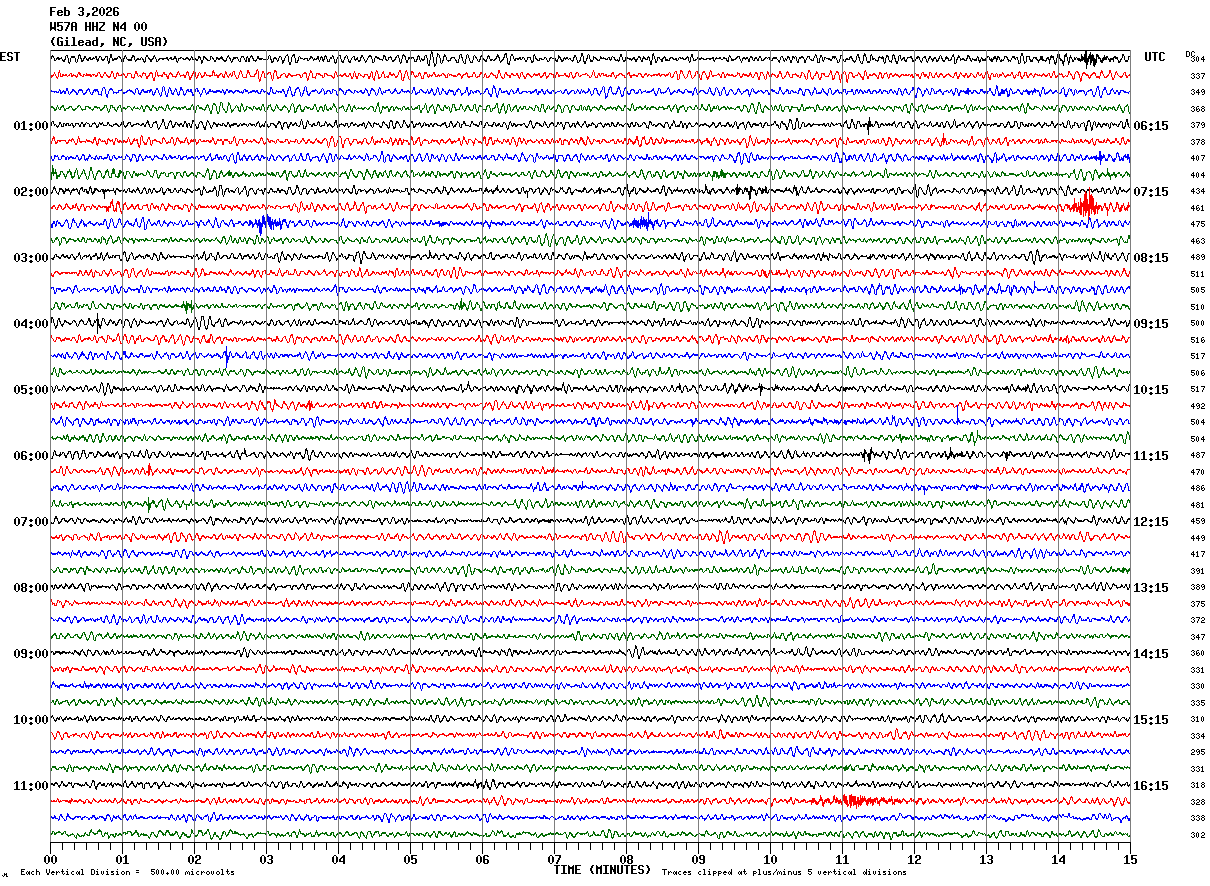Click minute tick 15 on the time axis

pos(1130,859)
